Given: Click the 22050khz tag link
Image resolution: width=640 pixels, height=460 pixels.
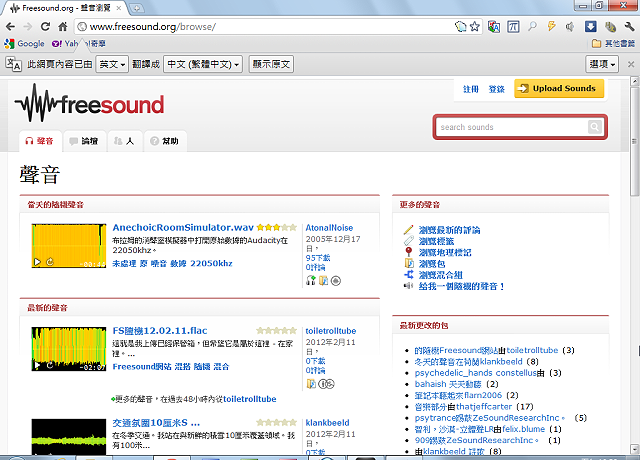Looking at the screenshot, I should (x=211, y=263).
